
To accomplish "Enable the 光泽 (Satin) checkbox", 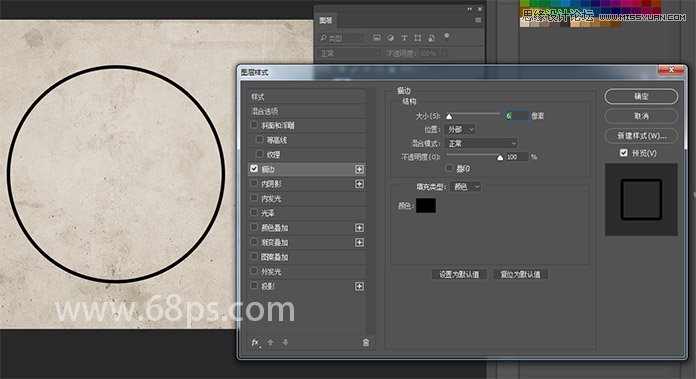I will point(254,212).
